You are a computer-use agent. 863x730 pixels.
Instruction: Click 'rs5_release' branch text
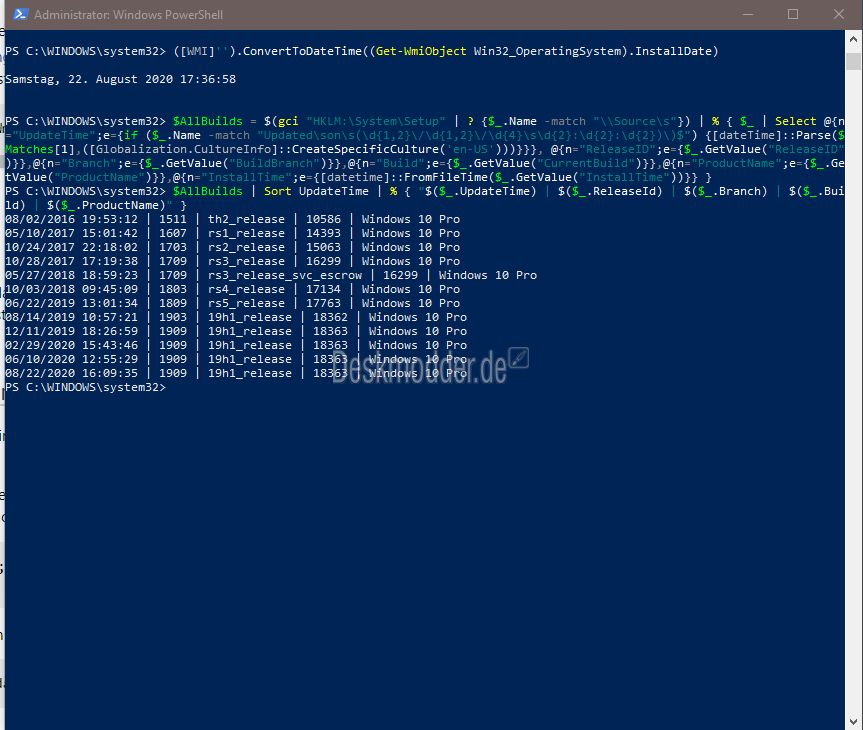246,303
